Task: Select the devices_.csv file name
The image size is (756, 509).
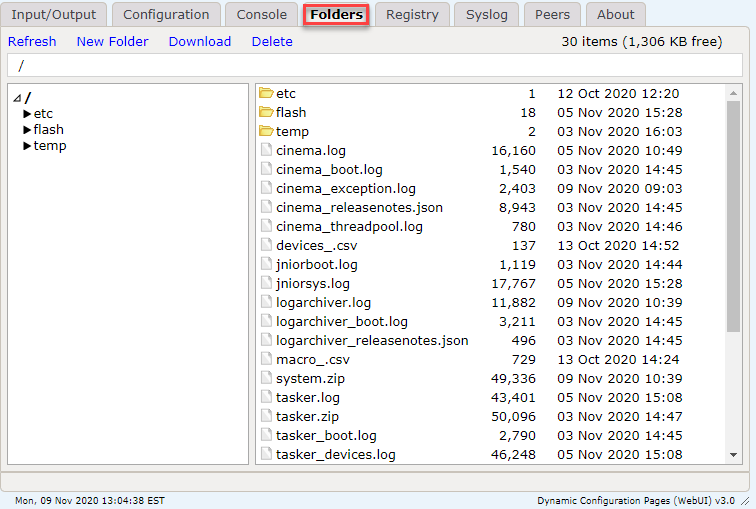Action: pos(316,245)
